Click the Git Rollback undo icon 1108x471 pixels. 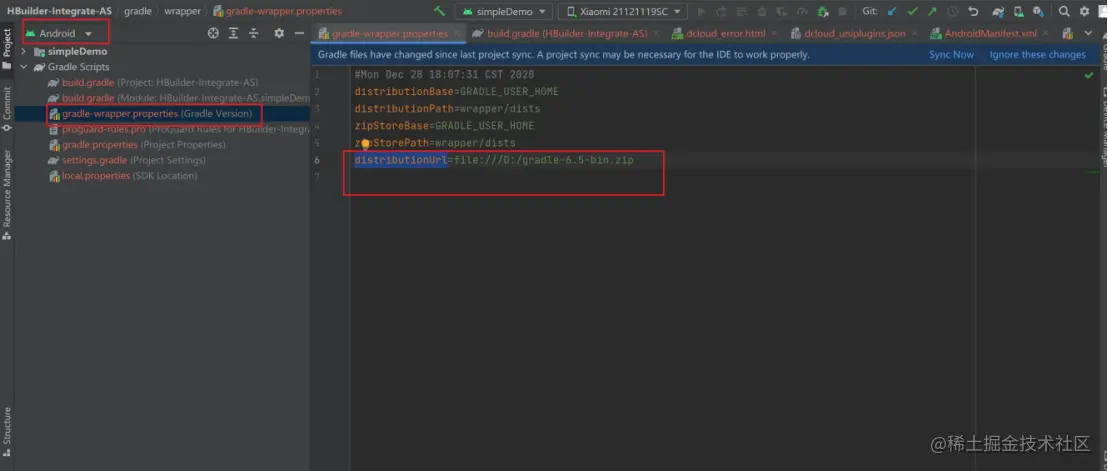point(973,11)
